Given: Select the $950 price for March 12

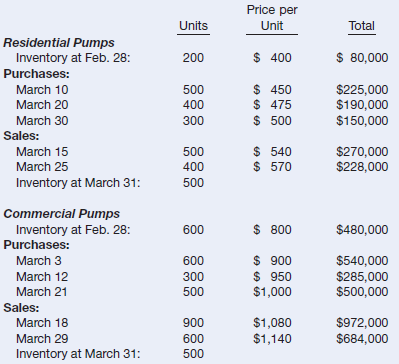Looking at the screenshot, I should (x=272, y=277).
